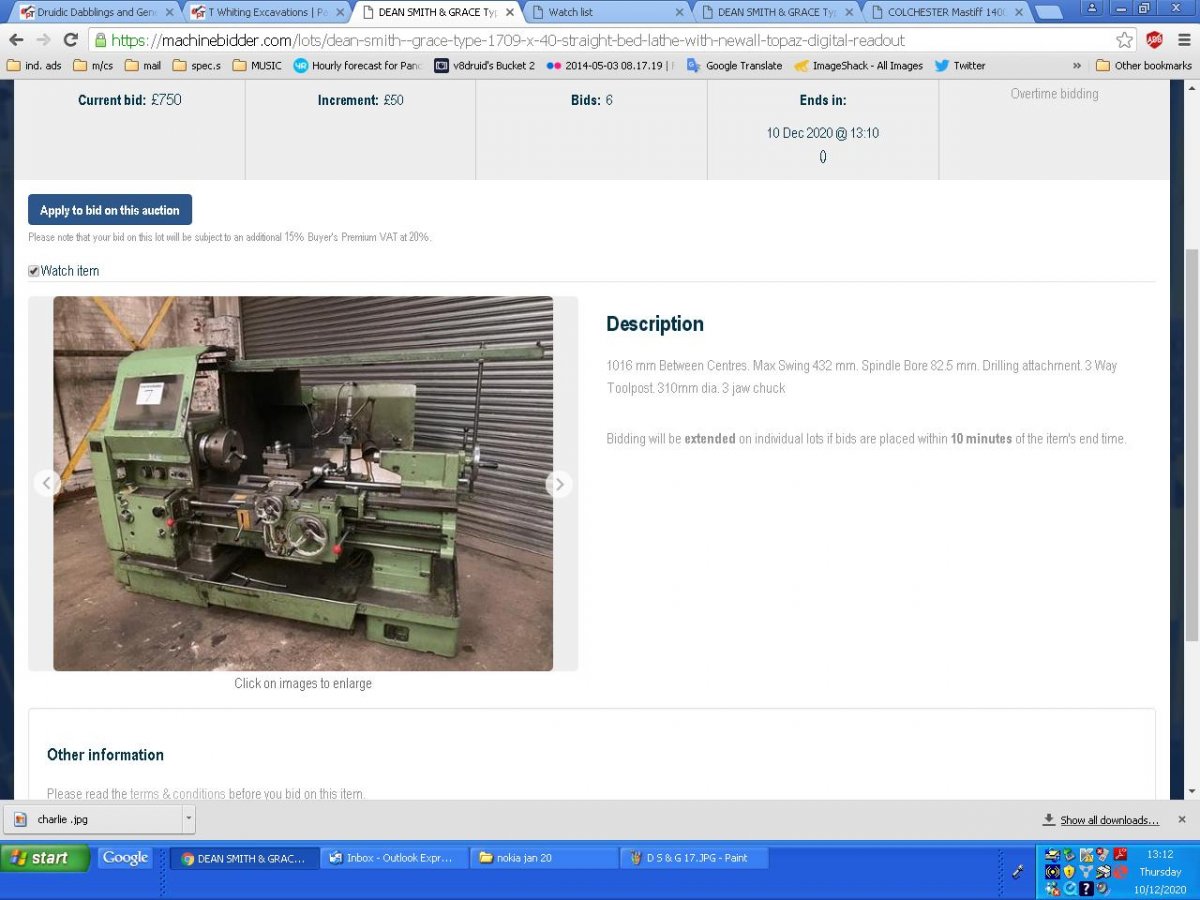
Task: Open the MUSIC bookmarks folder
Action: point(257,66)
